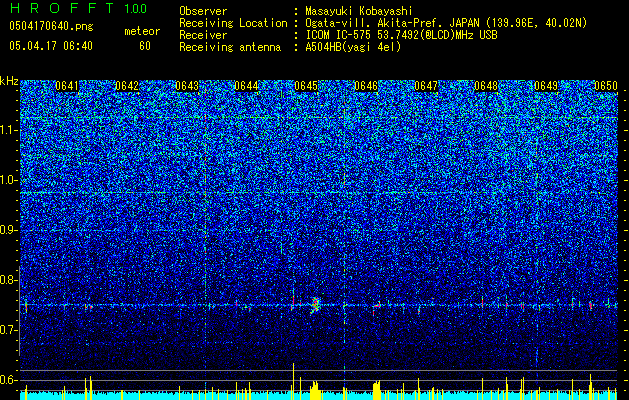Click the 0645 time marker
629x400 pixels.
tap(306, 86)
